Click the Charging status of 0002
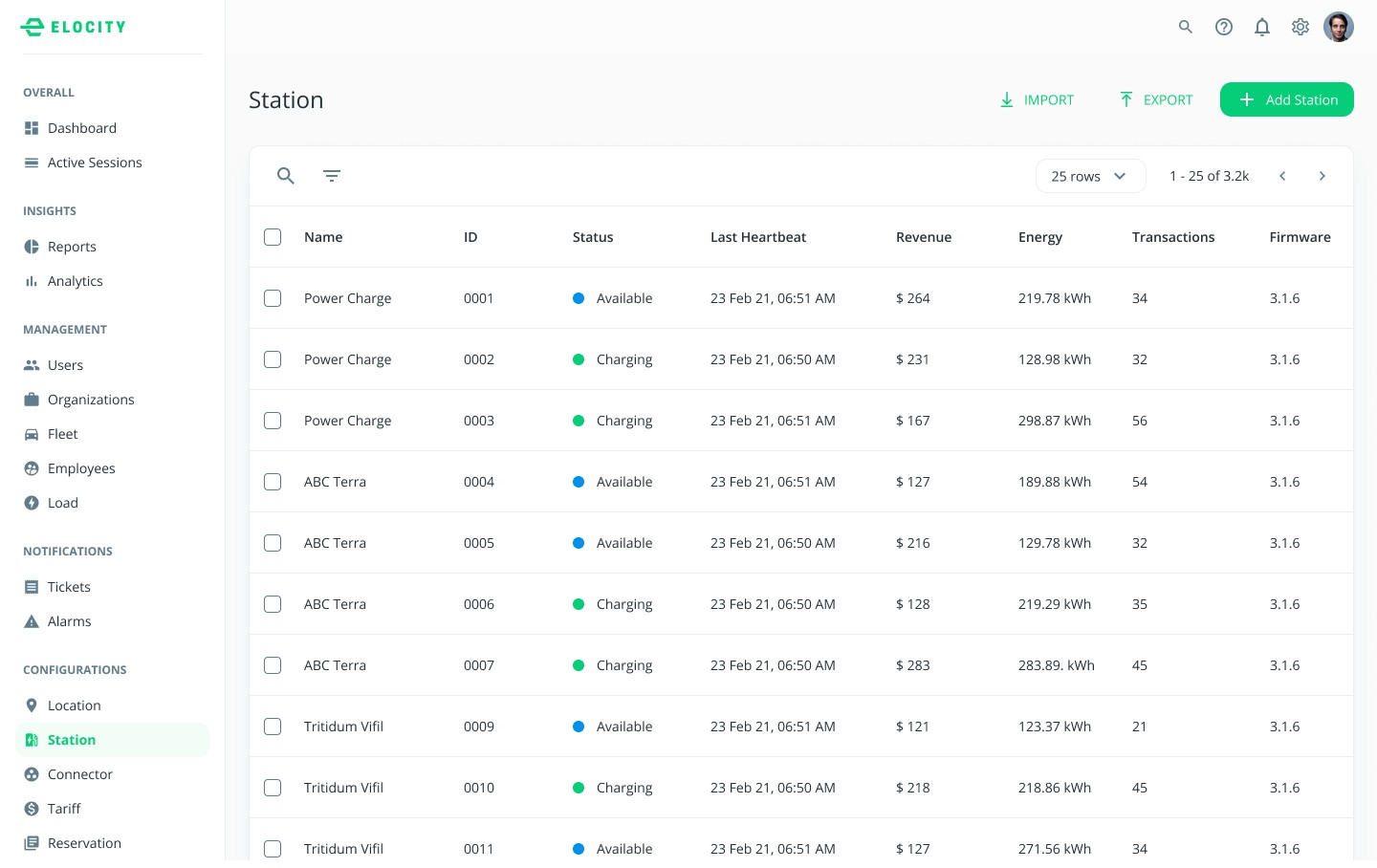Image resolution: width=1377 pixels, height=868 pixels. 613,359
